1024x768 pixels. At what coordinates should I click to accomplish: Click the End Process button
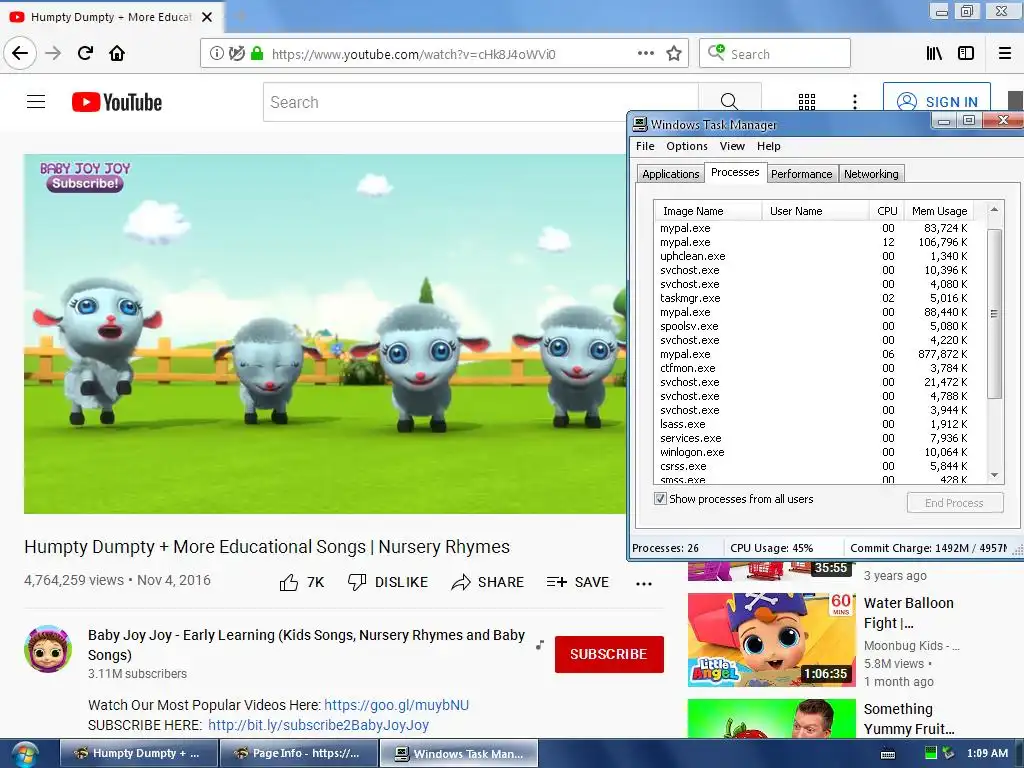(955, 503)
